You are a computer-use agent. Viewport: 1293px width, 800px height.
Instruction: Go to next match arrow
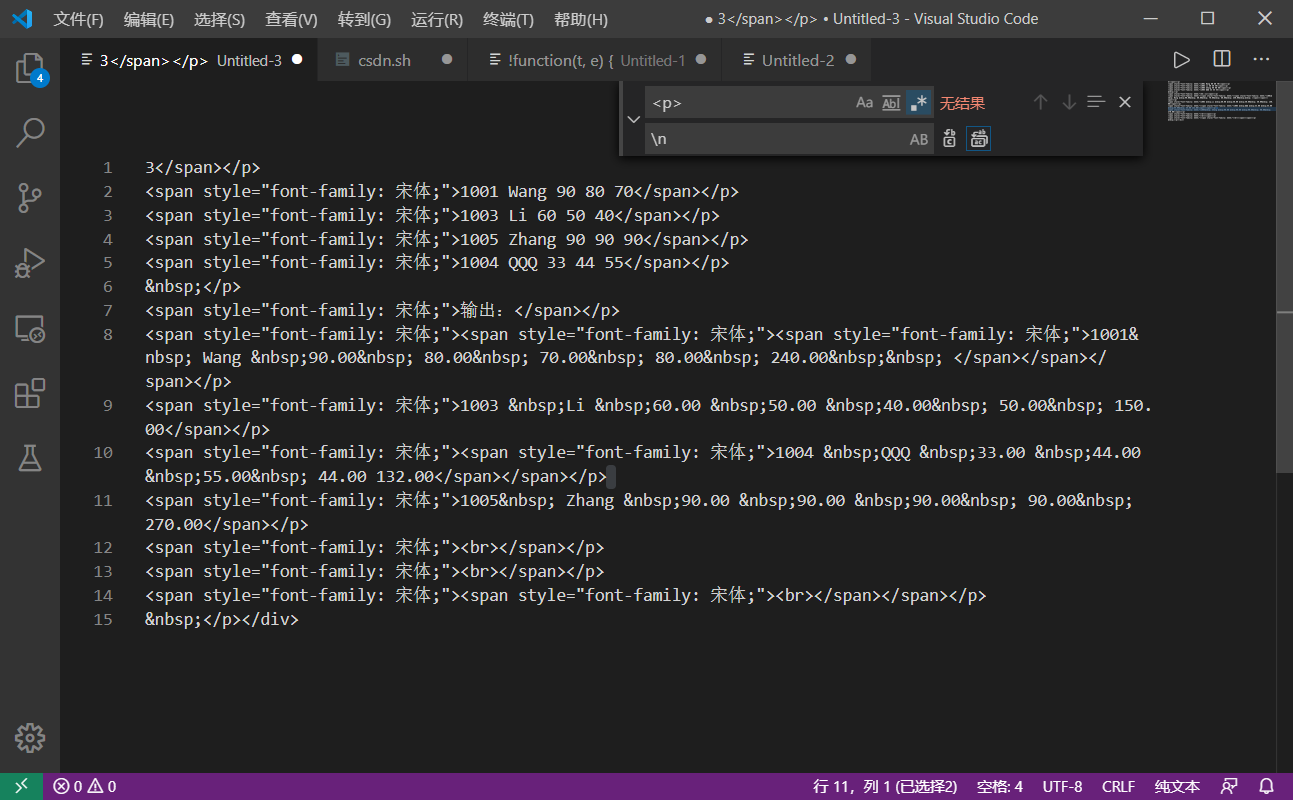[1069, 102]
